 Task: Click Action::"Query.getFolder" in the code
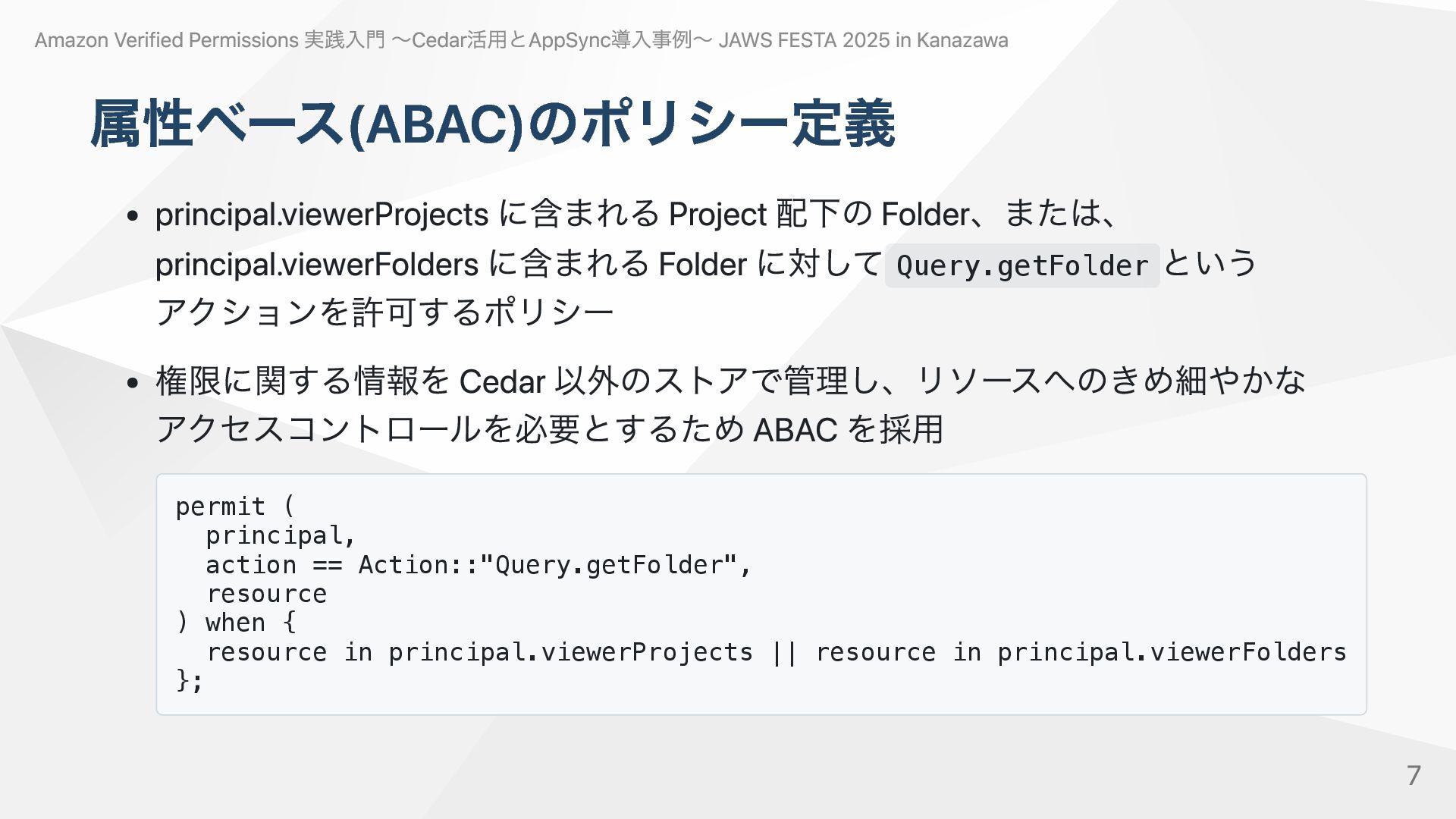tap(547, 565)
